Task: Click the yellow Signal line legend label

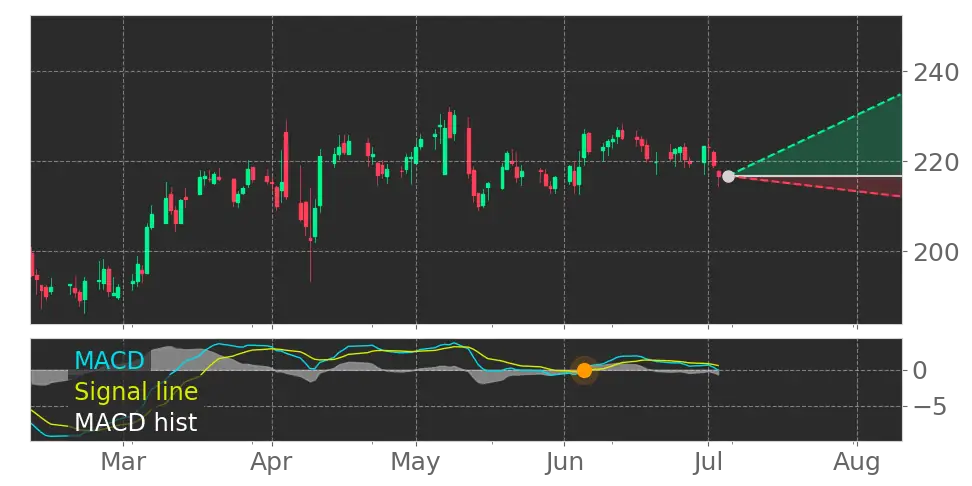Action: click(136, 392)
